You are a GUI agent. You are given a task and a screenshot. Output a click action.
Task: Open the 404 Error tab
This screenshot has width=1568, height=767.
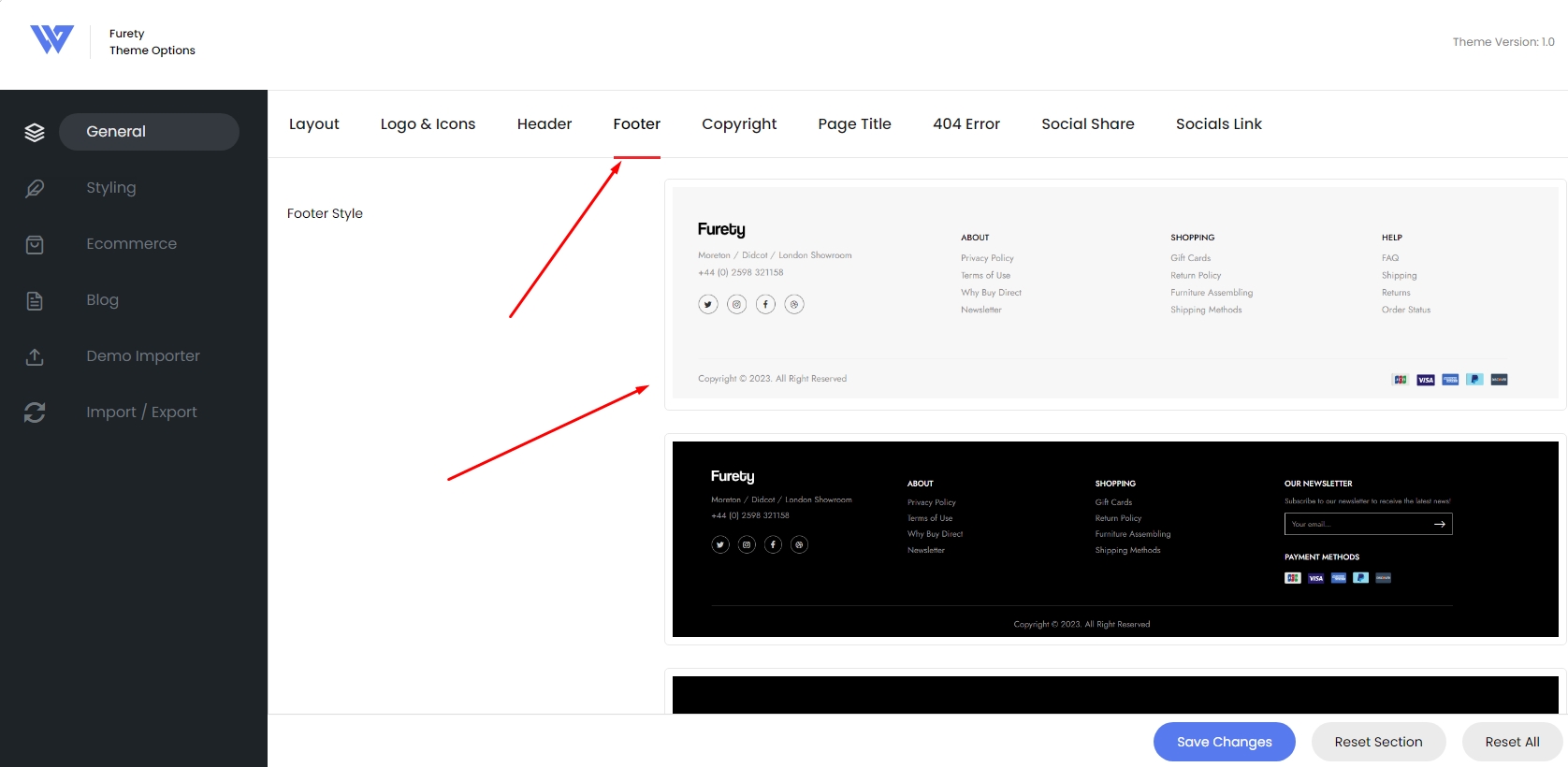966,124
